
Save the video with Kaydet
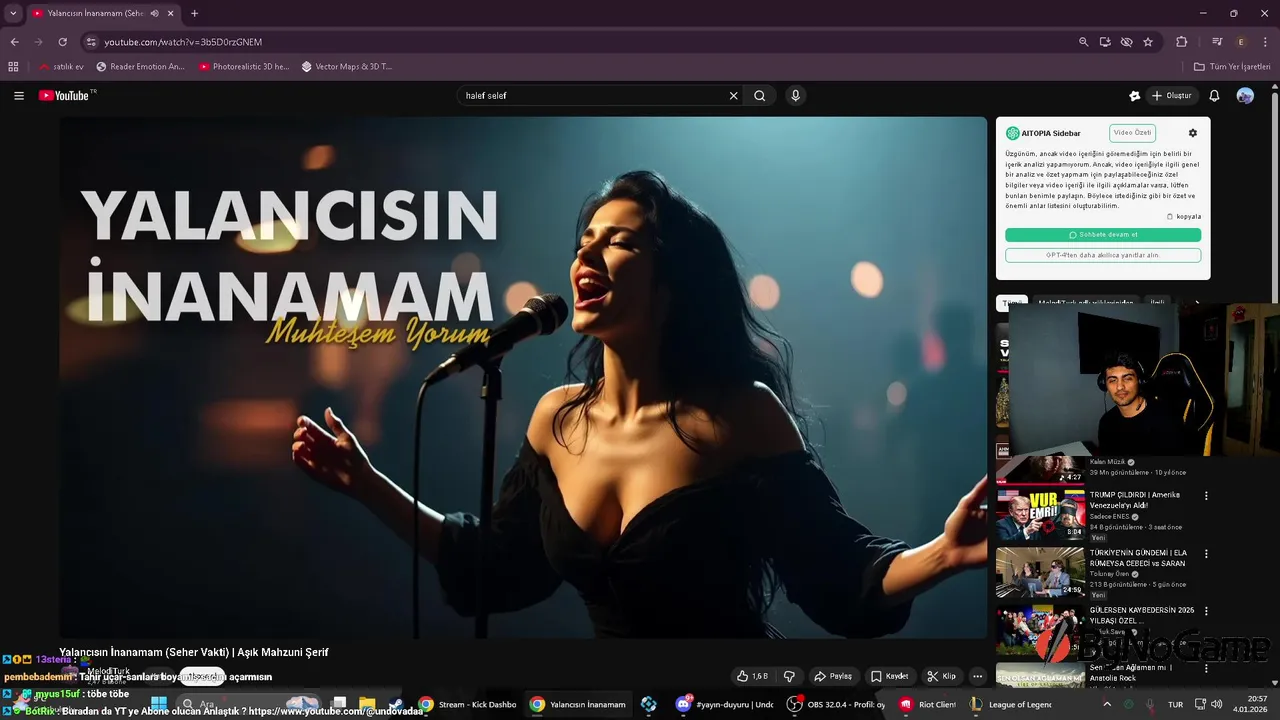(889, 676)
